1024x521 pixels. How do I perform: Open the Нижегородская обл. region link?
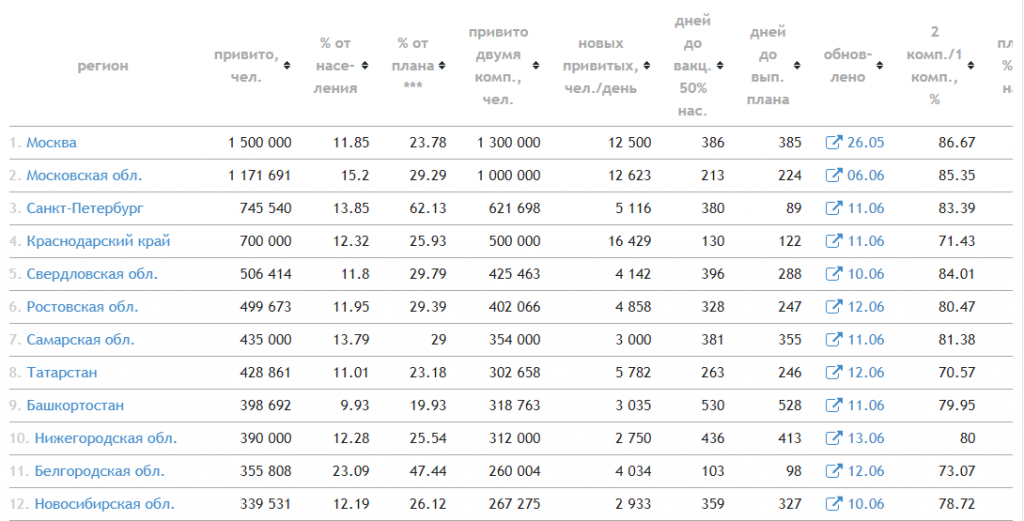106,438
